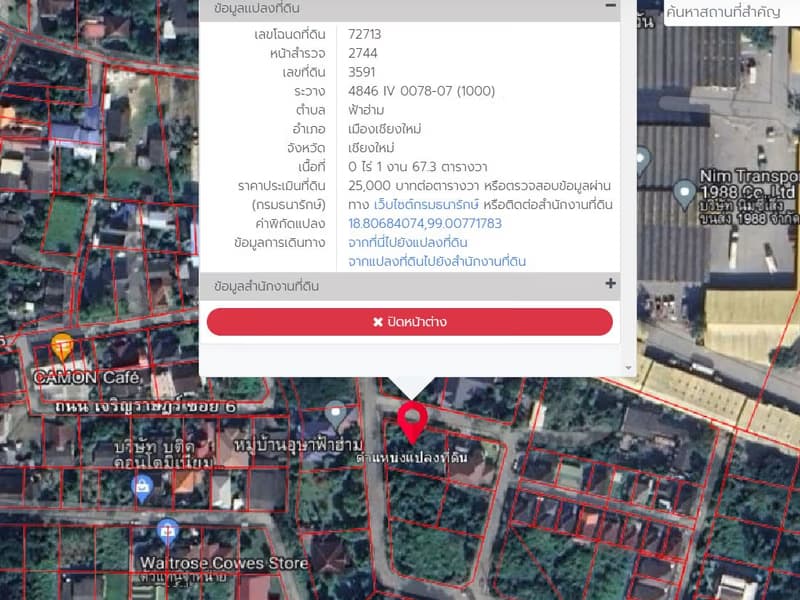
Task: Collapse the ข้อมูลแปลงที่ดิน section with minus icon
Action: click(x=610, y=6)
